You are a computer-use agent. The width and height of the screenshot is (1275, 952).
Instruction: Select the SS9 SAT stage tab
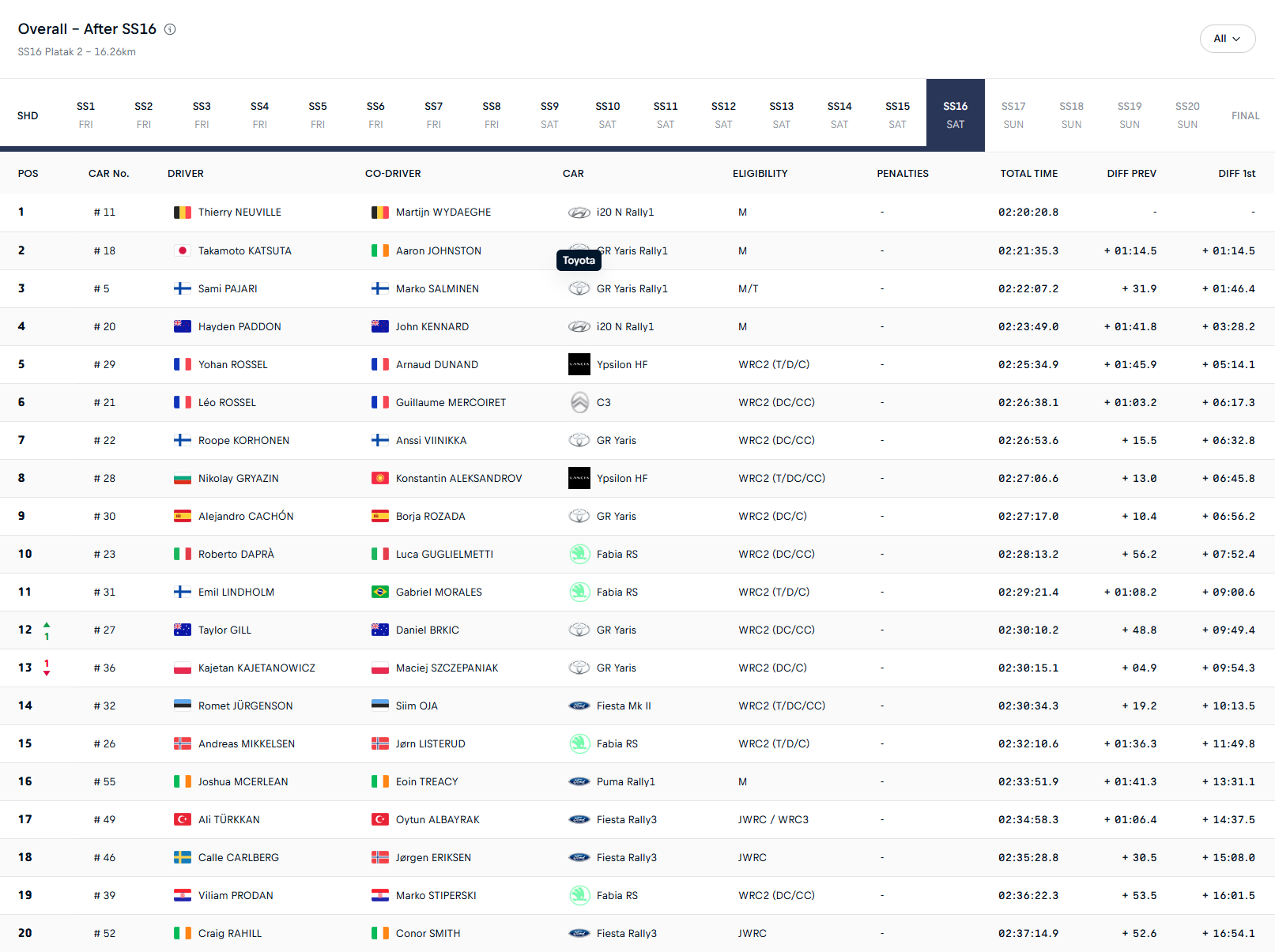[549, 115]
